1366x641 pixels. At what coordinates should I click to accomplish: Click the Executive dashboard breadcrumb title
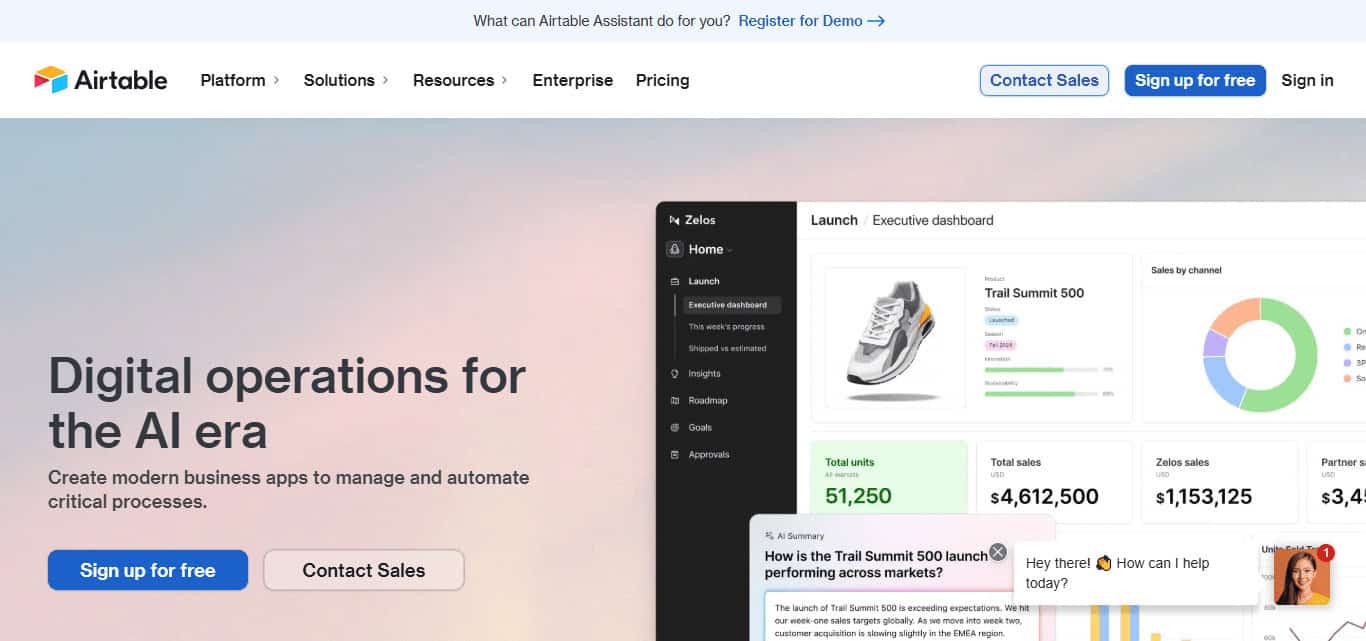click(933, 220)
